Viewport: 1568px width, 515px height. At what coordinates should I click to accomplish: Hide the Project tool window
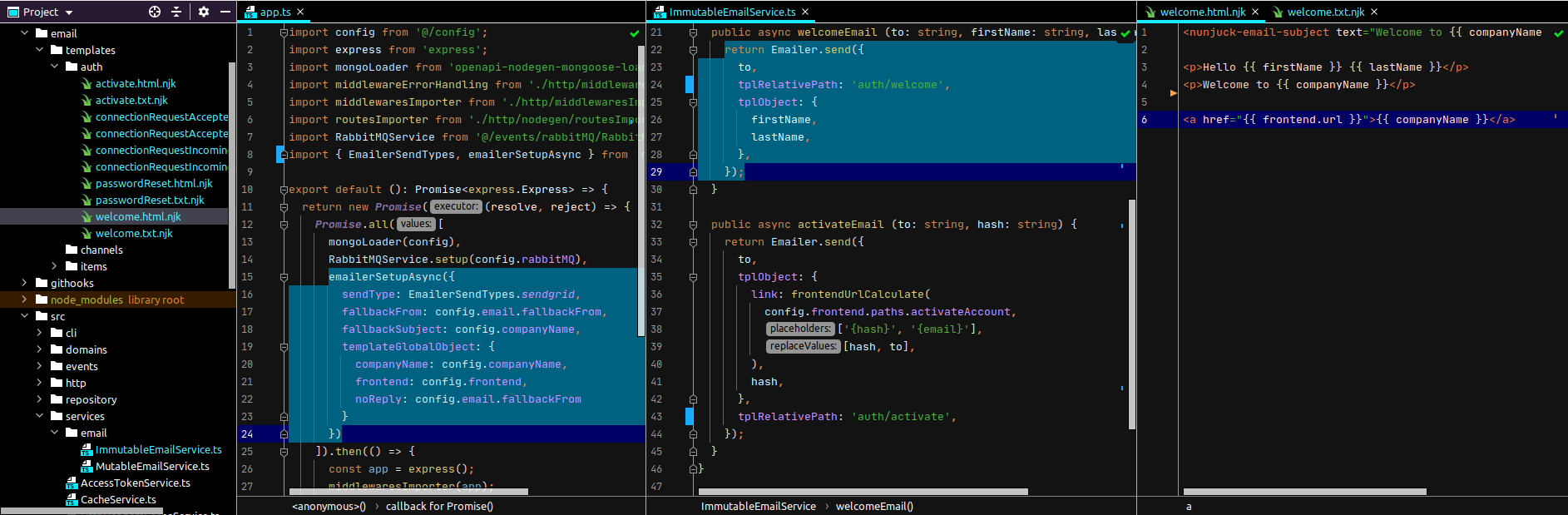point(225,12)
